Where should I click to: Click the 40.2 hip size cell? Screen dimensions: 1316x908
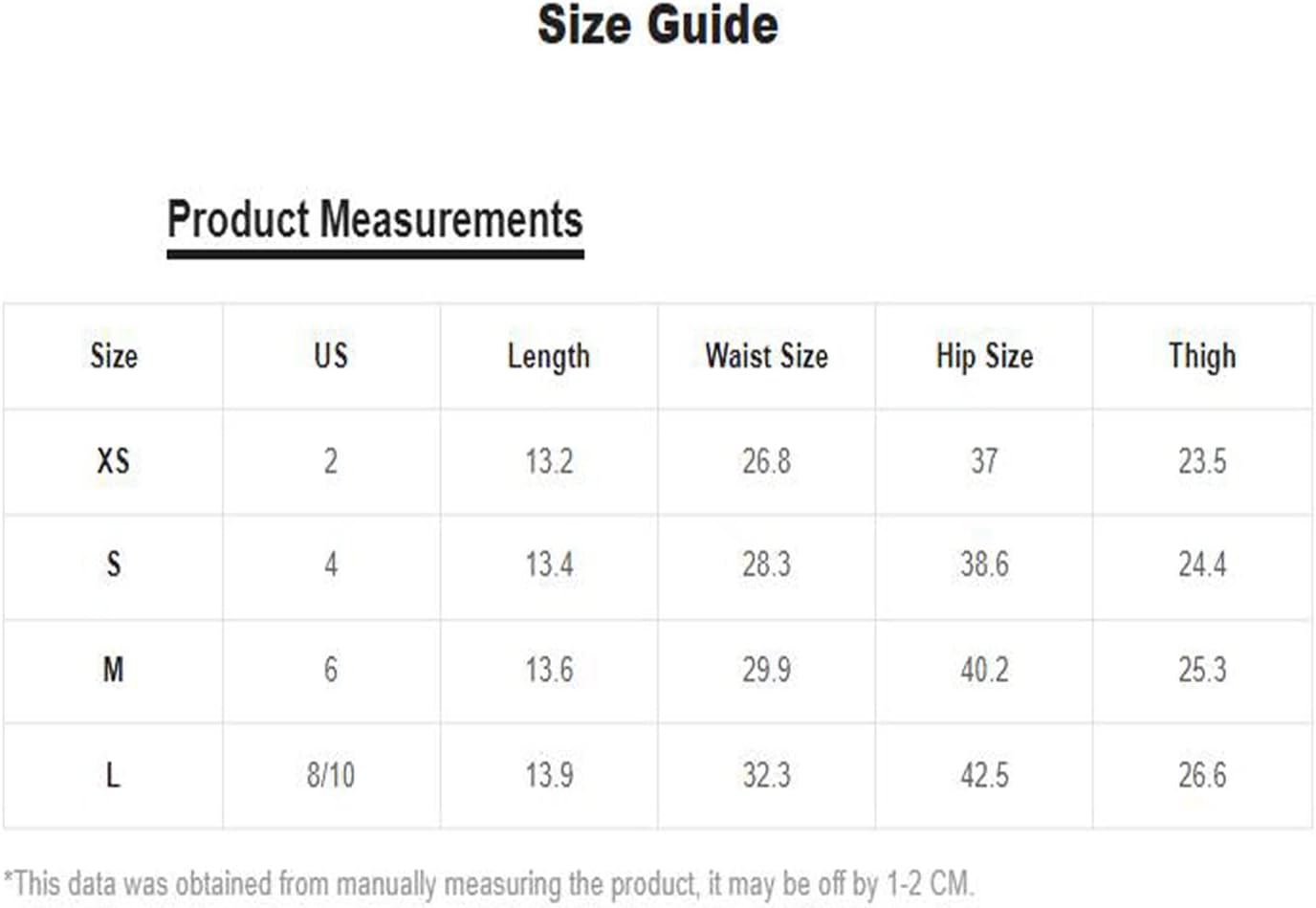[x=984, y=669]
